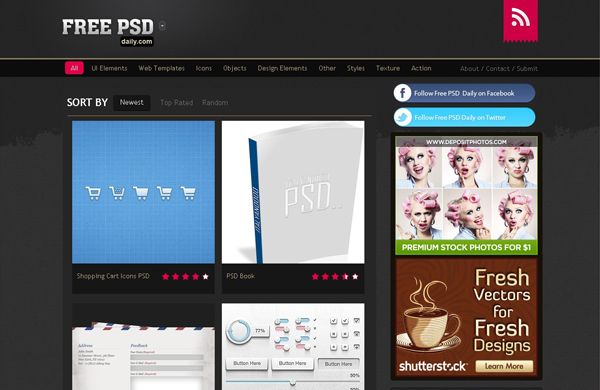This screenshot has width=600, height=390.
Task: Click the first shopping cart icon in thumbnail
Action: click(x=93, y=193)
